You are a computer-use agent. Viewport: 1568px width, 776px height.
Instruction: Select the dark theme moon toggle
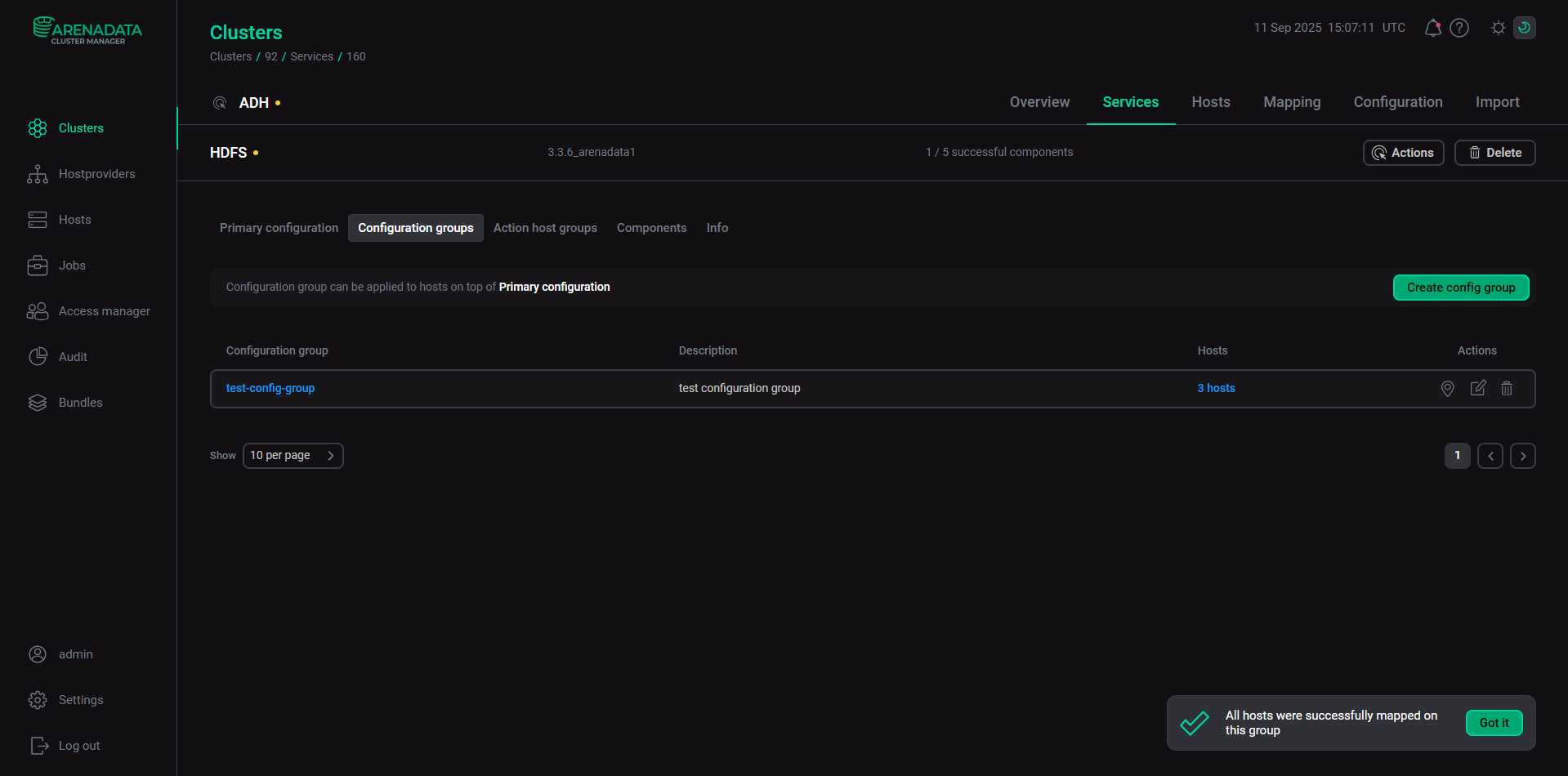coord(1524,28)
